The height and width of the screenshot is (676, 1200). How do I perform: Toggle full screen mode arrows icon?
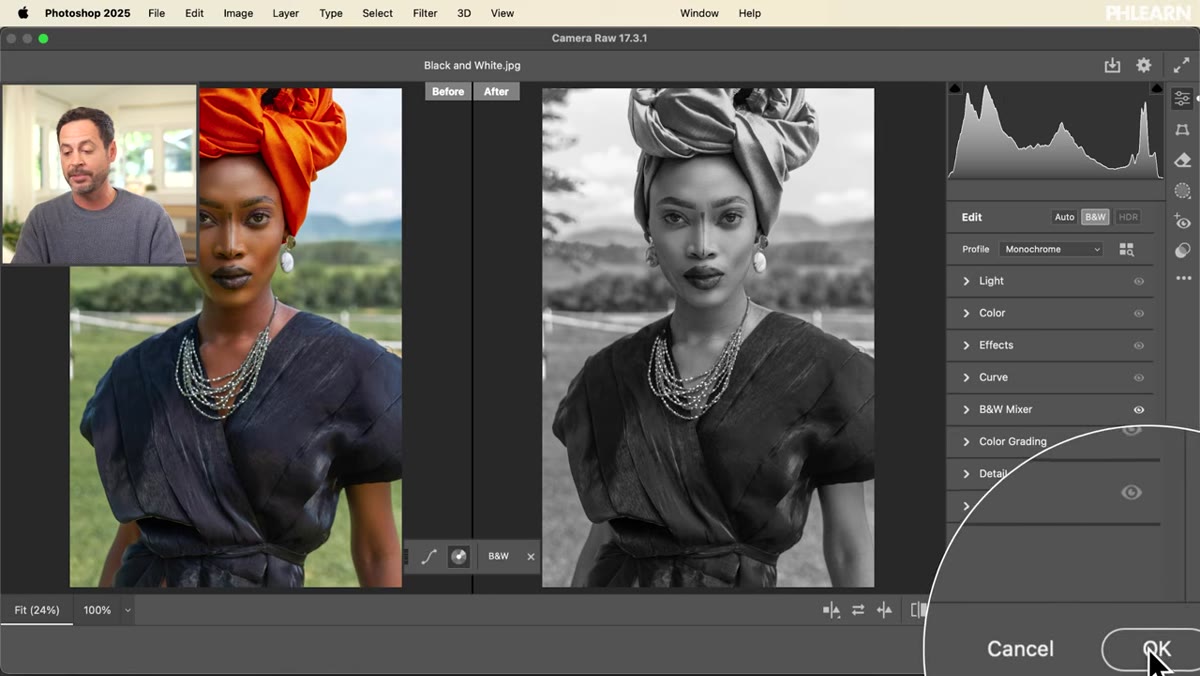pos(1181,65)
